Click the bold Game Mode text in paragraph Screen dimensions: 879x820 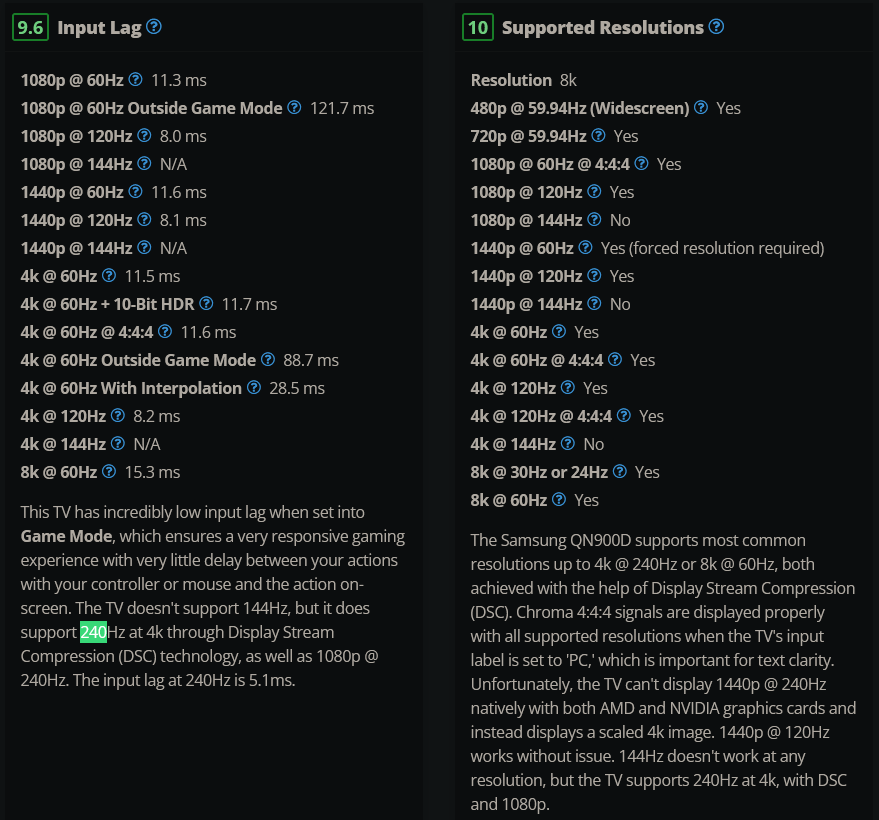click(x=66, y=536)
